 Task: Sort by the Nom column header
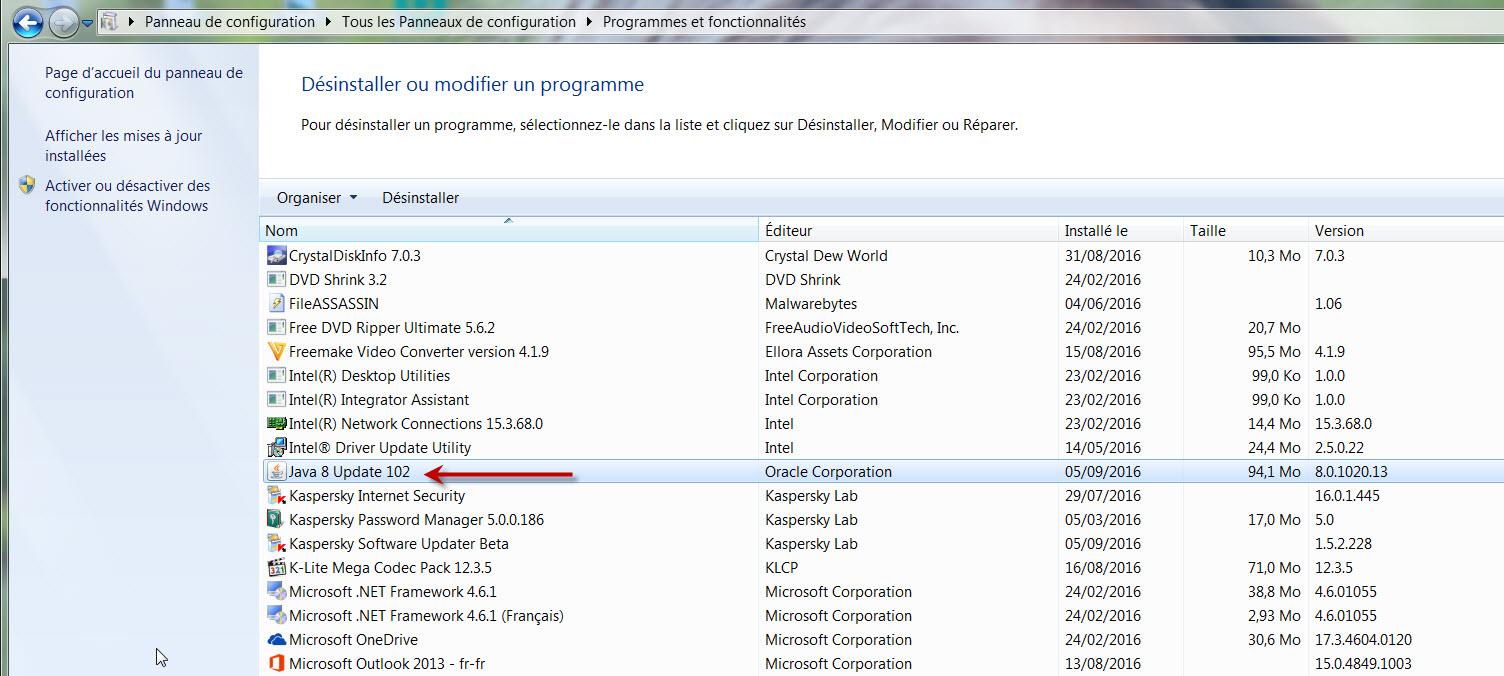point(509,231)
